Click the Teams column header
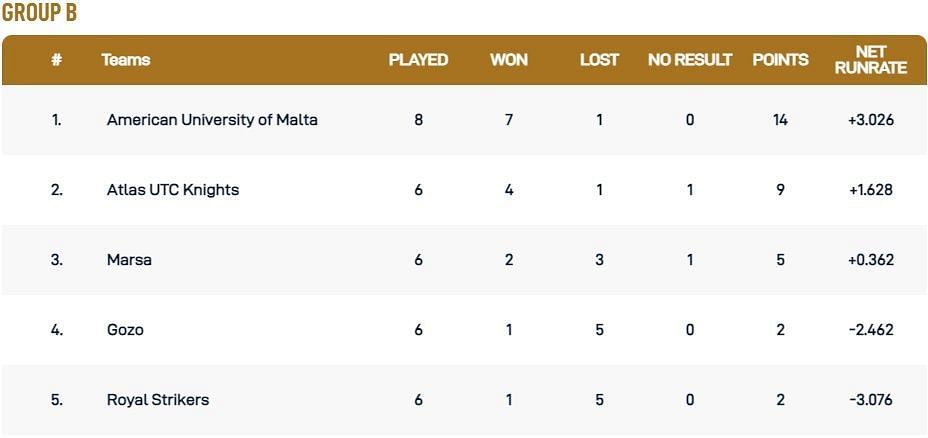This screenshot has height=438, width=928. point(126,60)
